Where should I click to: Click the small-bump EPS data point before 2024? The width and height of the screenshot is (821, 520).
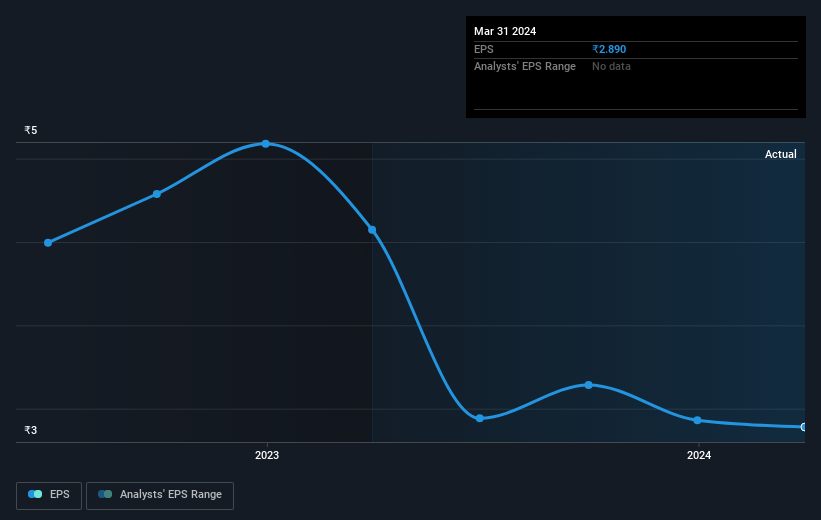(x=589, y=385)
